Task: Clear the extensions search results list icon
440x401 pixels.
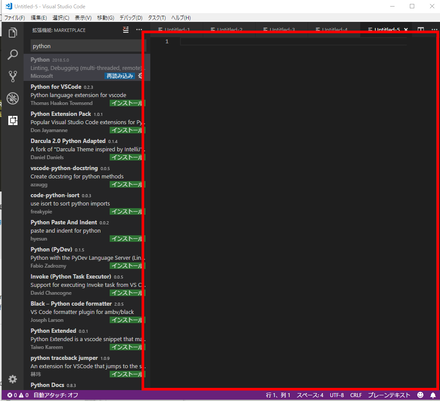Action: point(126,30)
